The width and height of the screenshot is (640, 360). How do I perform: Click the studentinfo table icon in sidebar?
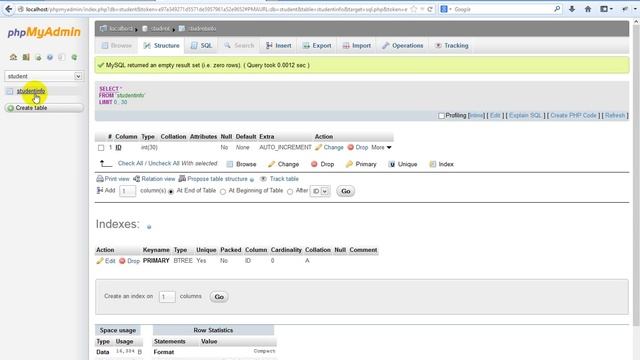pyautogui.click(x=10, y=91)
